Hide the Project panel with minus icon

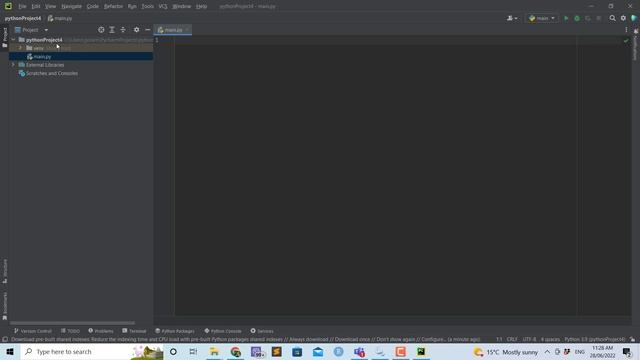(148, 30)
